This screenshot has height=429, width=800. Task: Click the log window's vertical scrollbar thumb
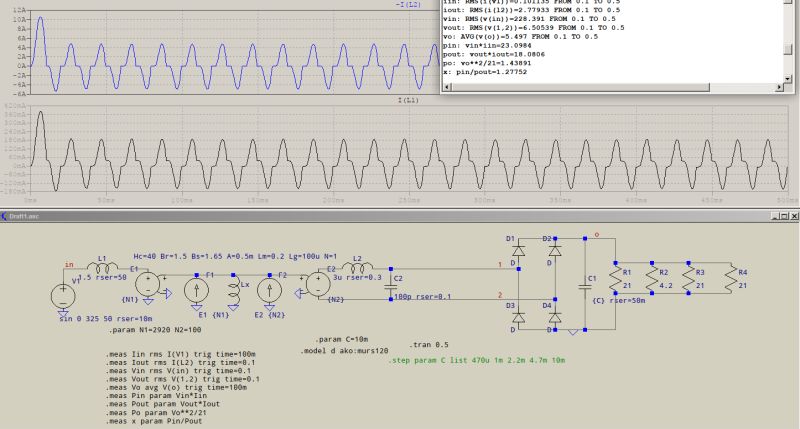pos(788,49)
